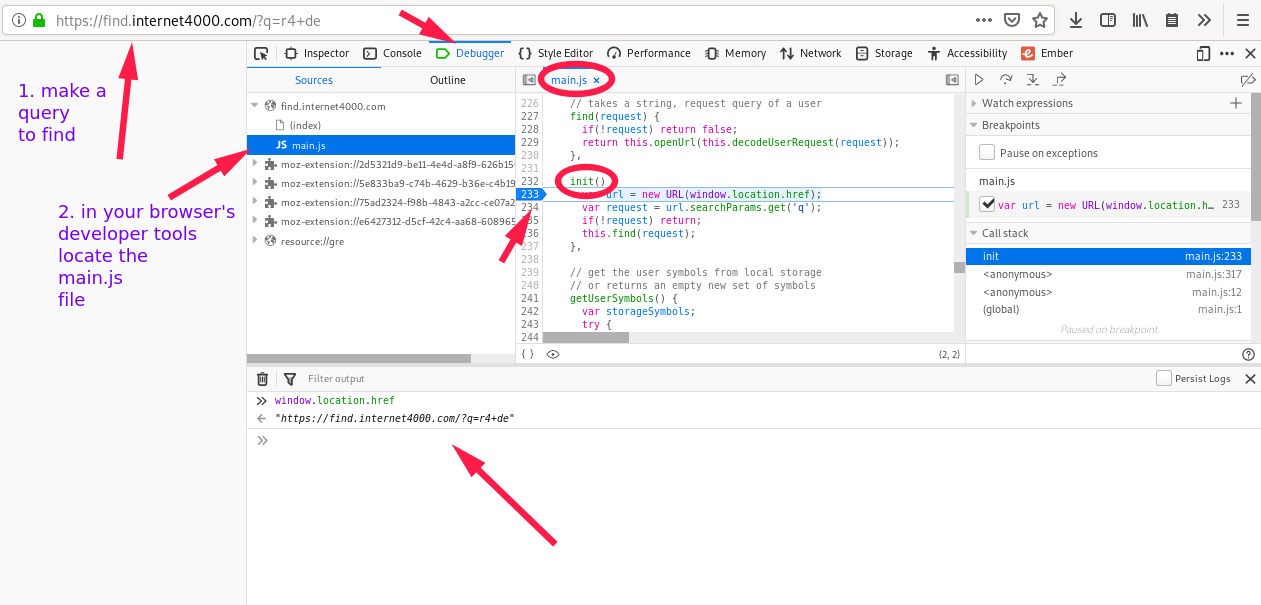Click the clipboard notes toolbar icon
Screen dimensions: 1261x605
(x=1172, y=20)
